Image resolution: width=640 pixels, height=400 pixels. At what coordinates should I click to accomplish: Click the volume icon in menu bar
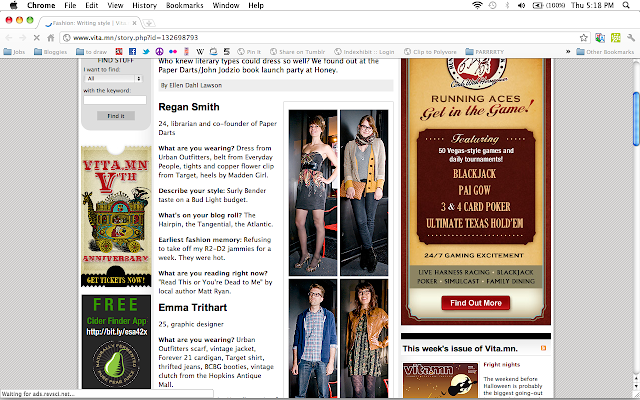pyautogui.click(x=521, y=5)
